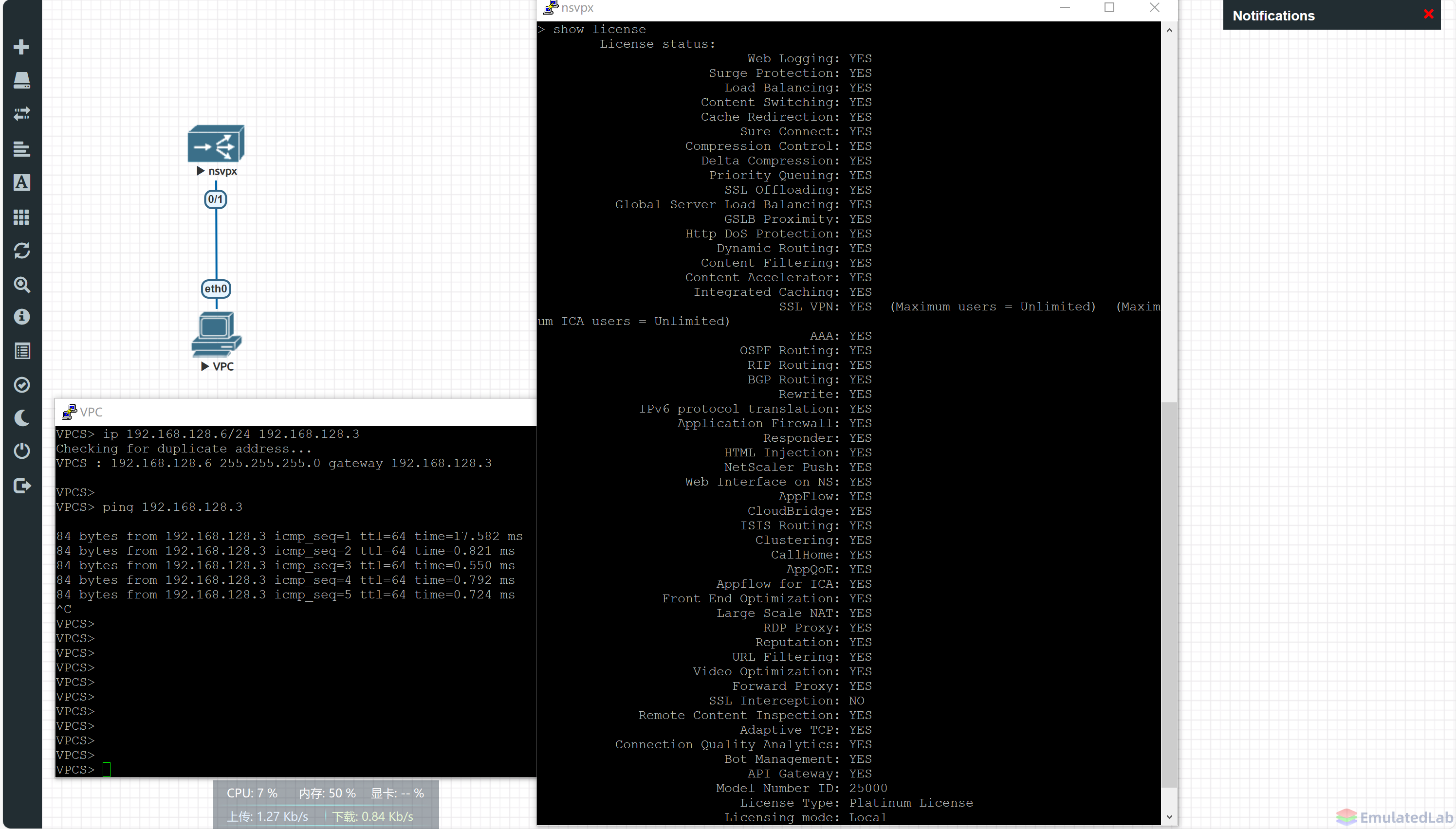The width and height of the screenshot is (1456, 829).
Task: Click the power Close lab icon
Action: tap(21, 451)
